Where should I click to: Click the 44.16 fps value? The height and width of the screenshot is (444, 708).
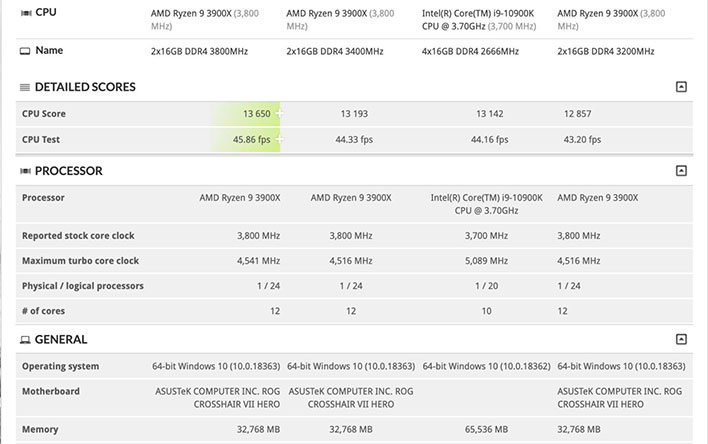click(489, 140)
